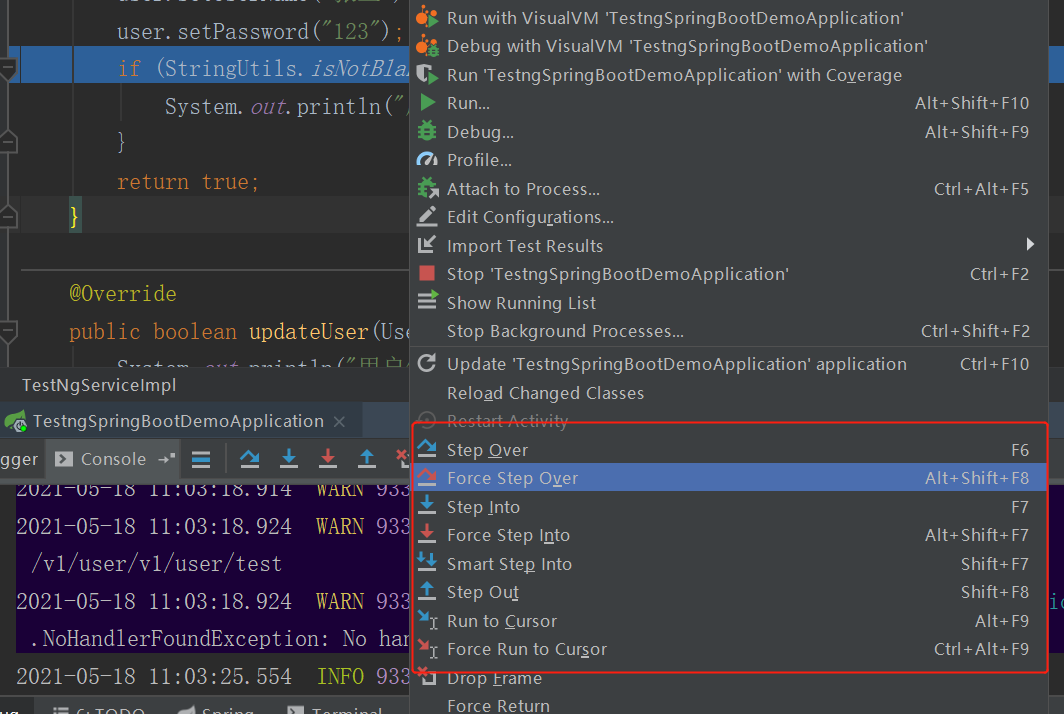
Task: Click the Show Running List icon
Action: coord(428,300)
